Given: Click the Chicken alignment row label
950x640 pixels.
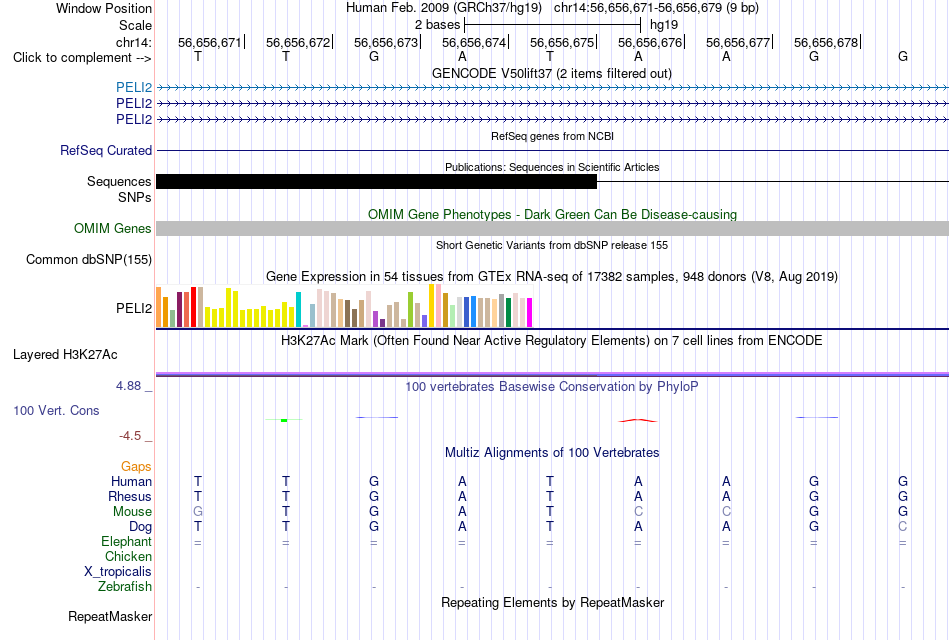Looking at the screenshot, I should (x=128, y=556).
